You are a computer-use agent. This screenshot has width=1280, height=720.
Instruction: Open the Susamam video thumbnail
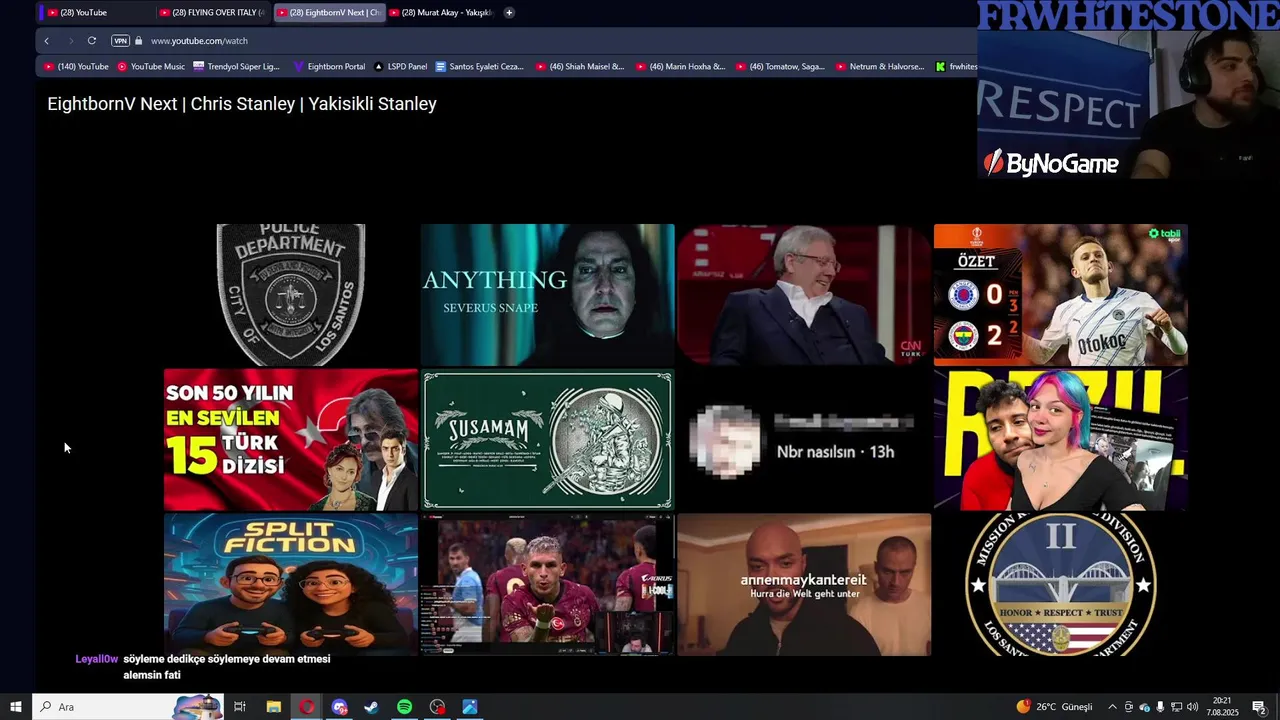click(547, 440)
